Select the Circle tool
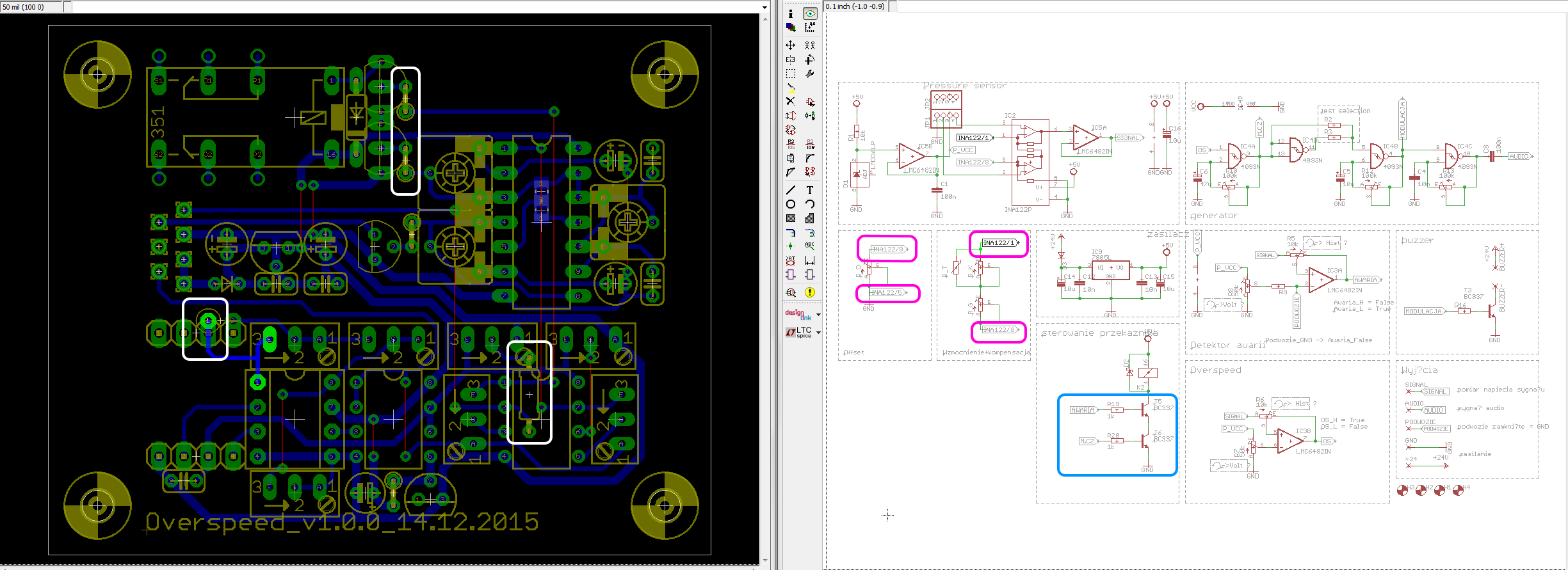 click(x=791, y=204)
